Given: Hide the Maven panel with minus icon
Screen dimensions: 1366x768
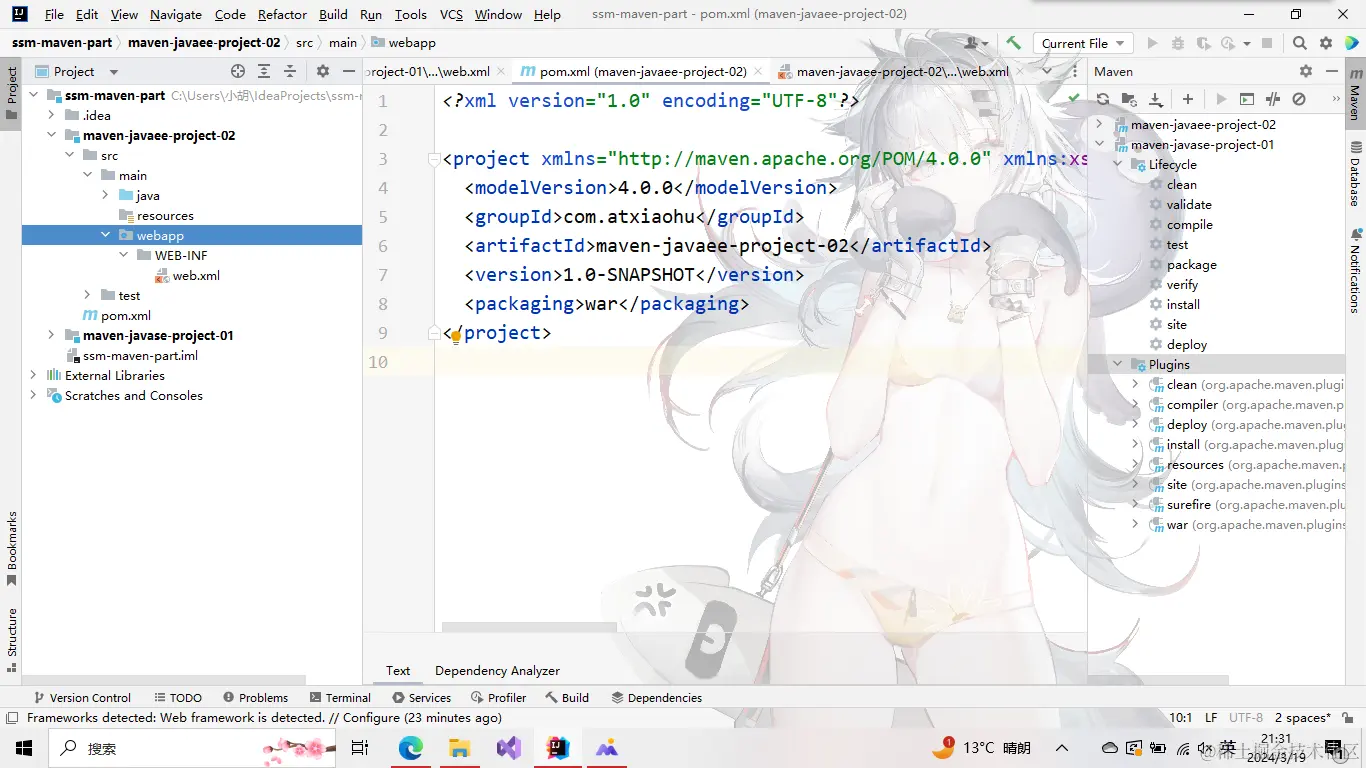Looking at the screenshot, I should [x=1332, y=71].
